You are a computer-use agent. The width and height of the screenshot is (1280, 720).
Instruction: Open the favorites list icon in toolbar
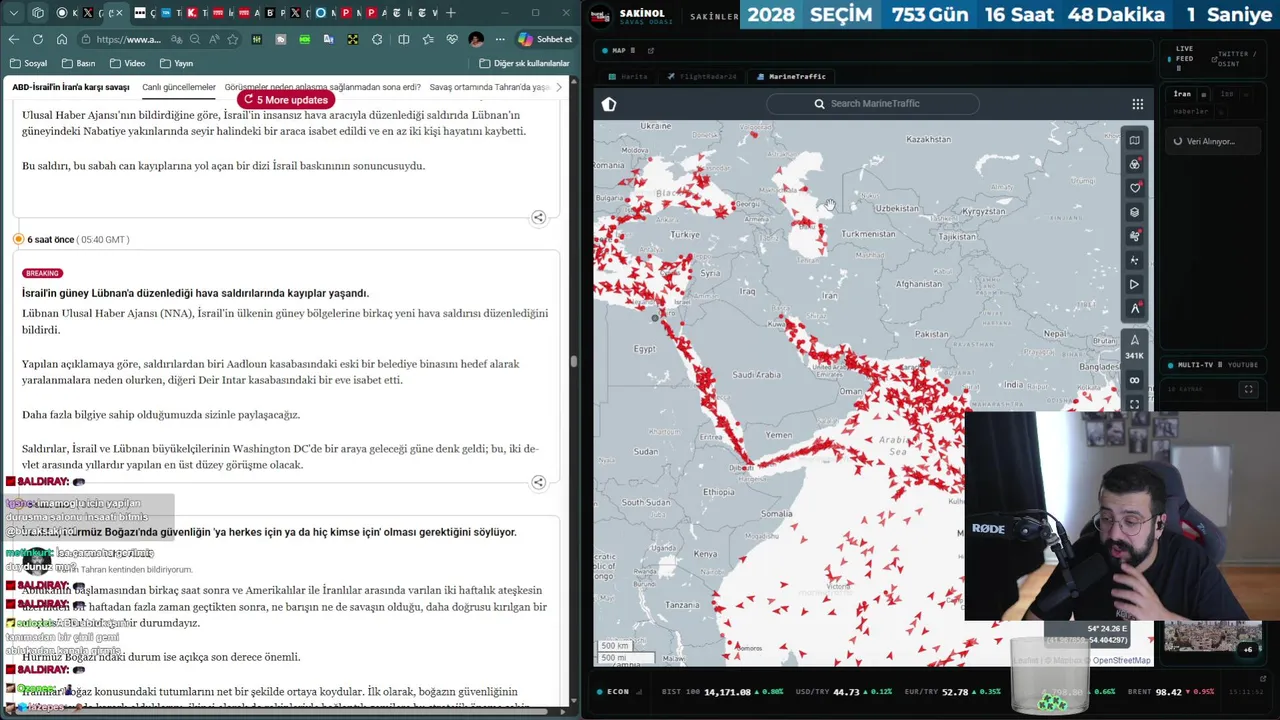tap(428, 39)
